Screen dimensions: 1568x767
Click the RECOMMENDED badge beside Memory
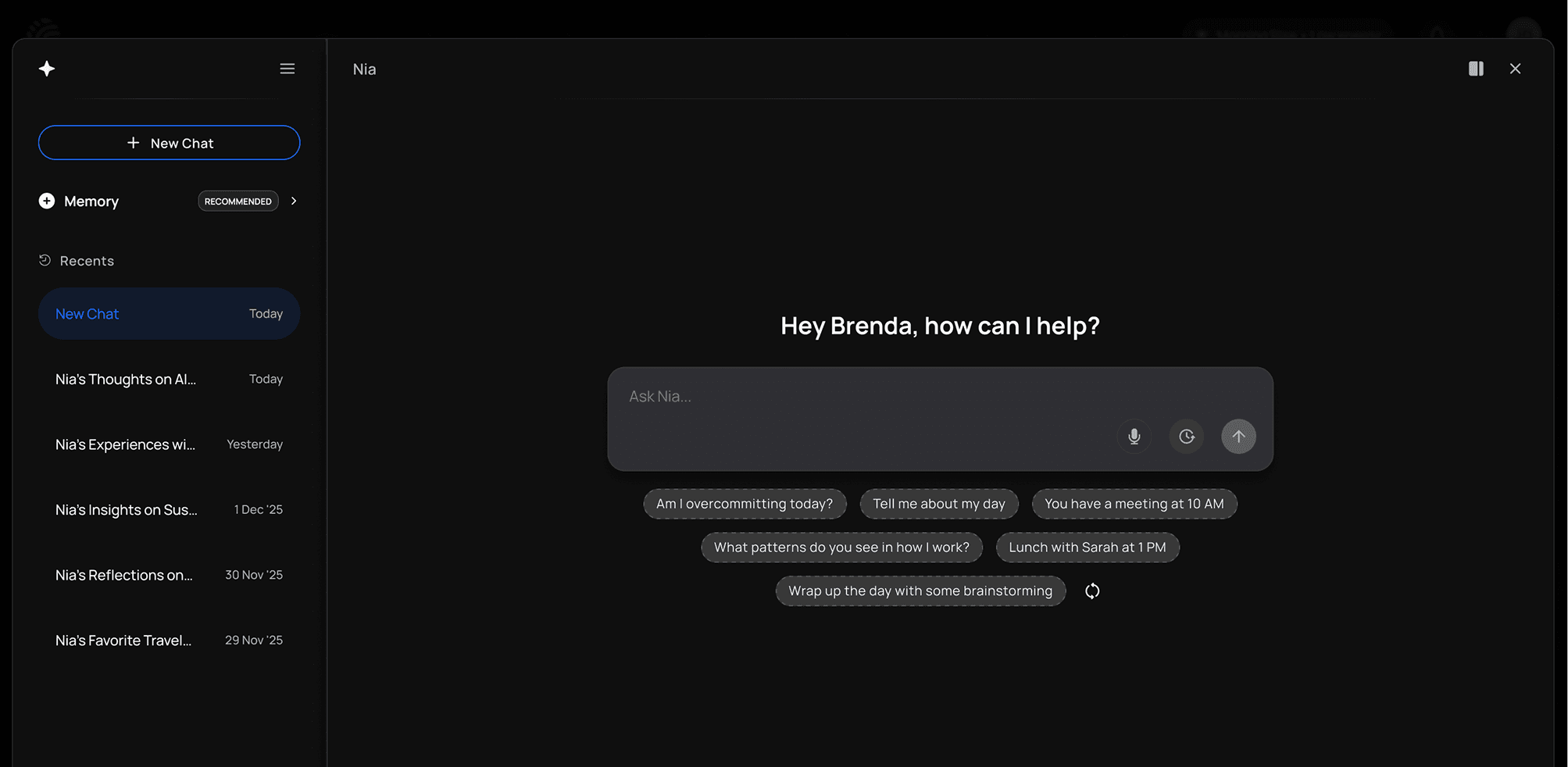click(x=238, y=201)
